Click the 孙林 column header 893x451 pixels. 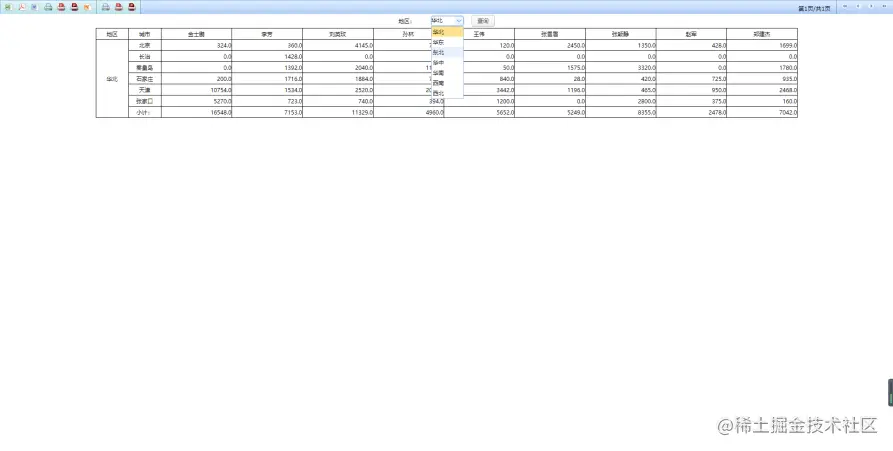(408, 34)
